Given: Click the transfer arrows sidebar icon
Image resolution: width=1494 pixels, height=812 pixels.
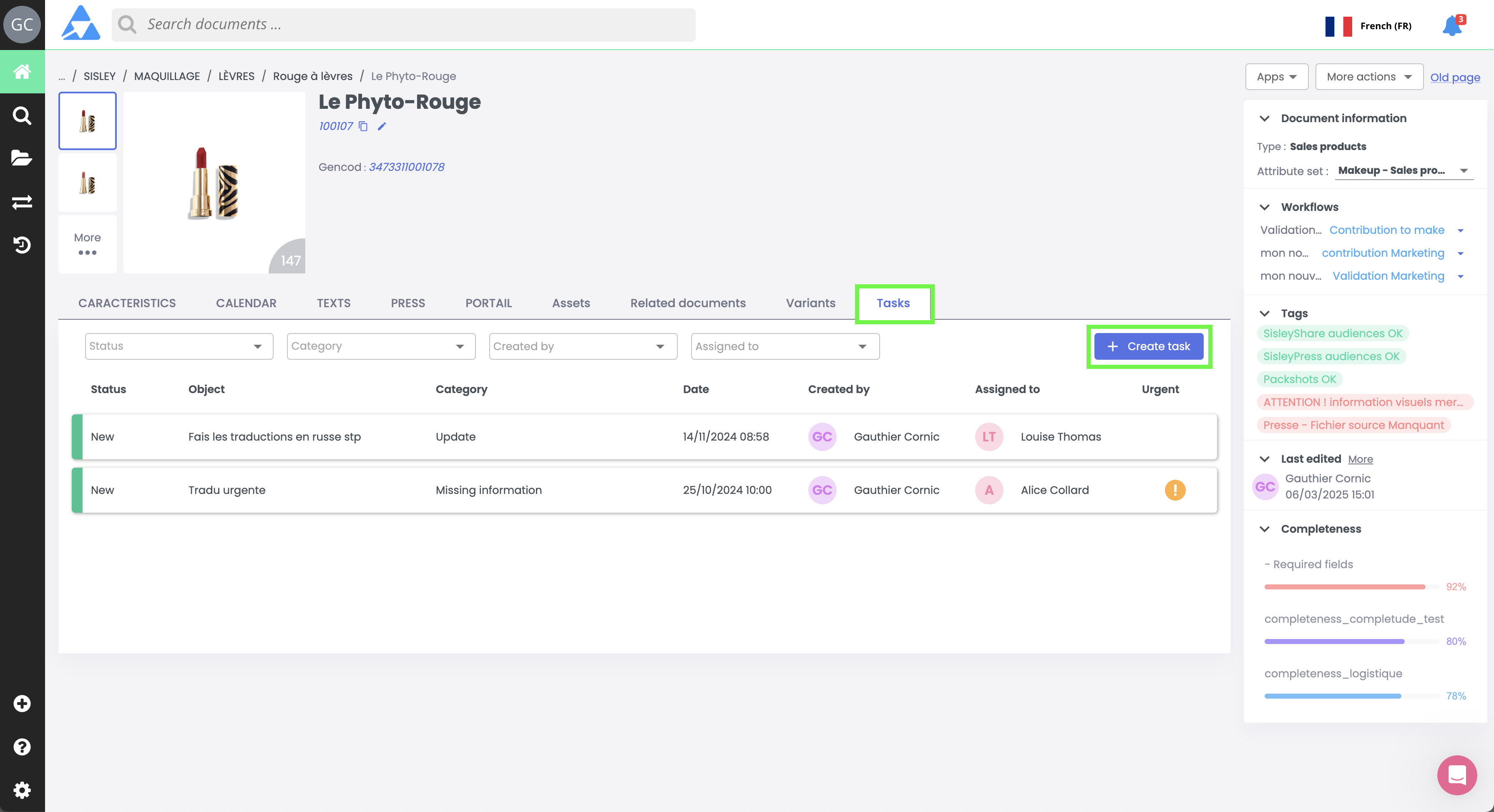Looking at the screenshot, I should pyautogui.click(x=22, y=202).
